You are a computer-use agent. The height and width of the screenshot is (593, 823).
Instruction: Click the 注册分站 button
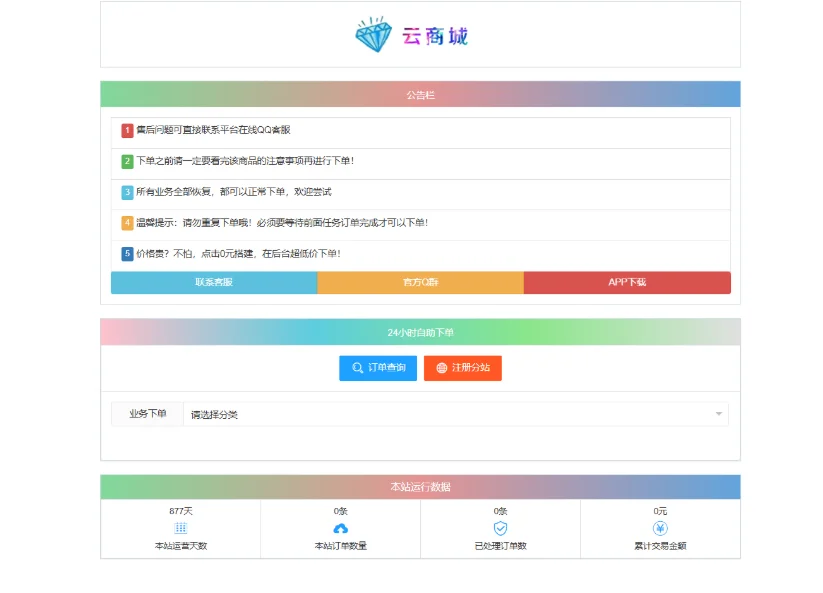(462, 368)
